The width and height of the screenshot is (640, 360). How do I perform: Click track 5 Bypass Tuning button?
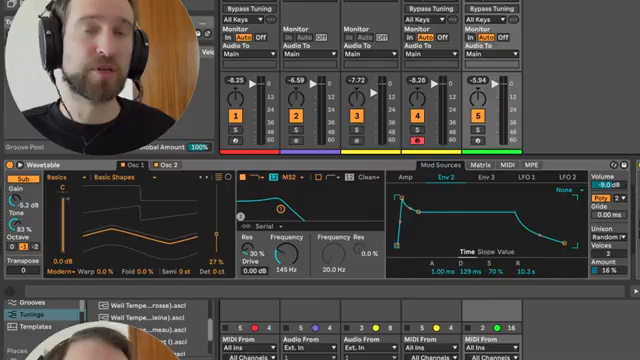(492, 9)
